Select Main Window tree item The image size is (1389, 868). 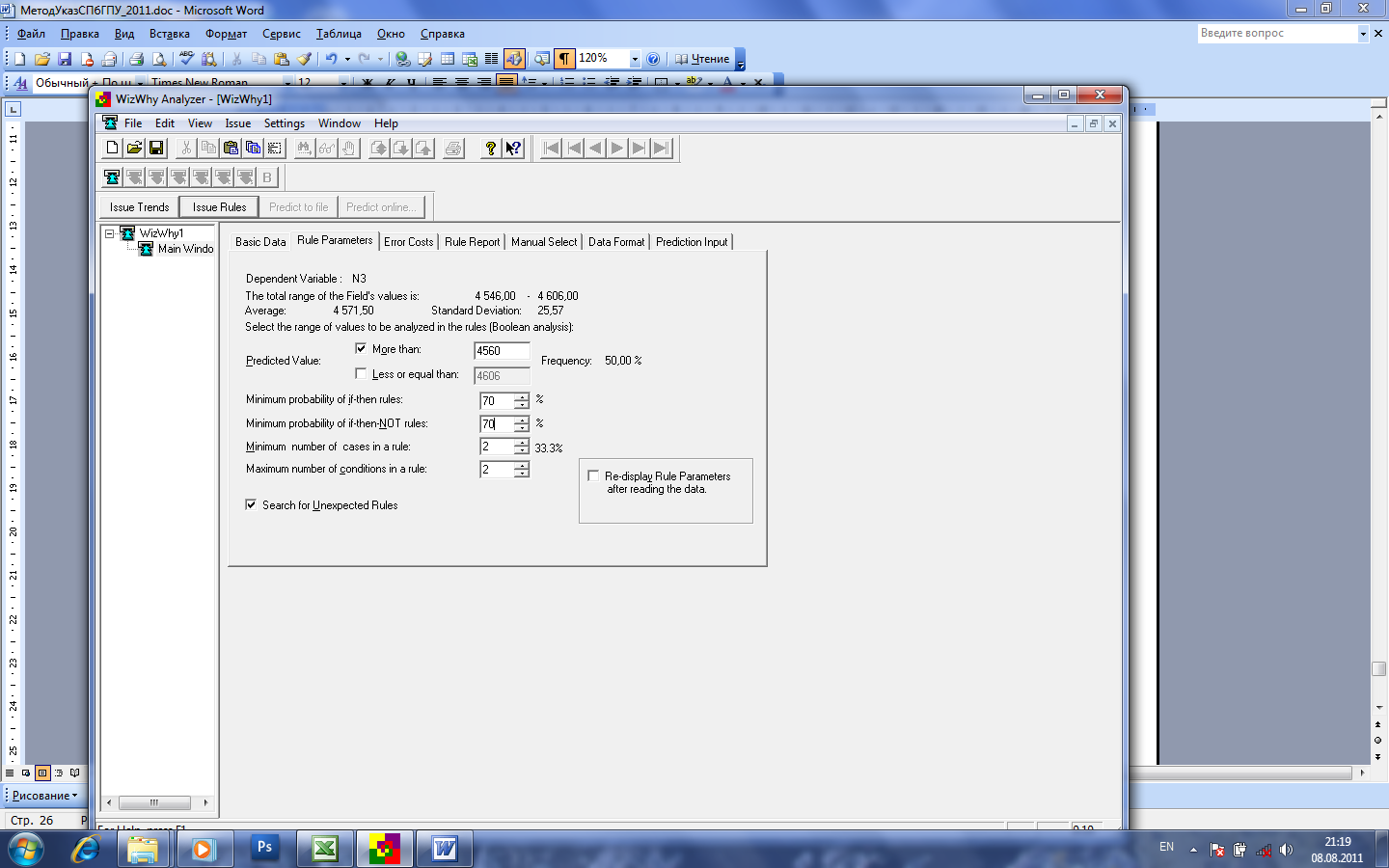coord(185,249)
